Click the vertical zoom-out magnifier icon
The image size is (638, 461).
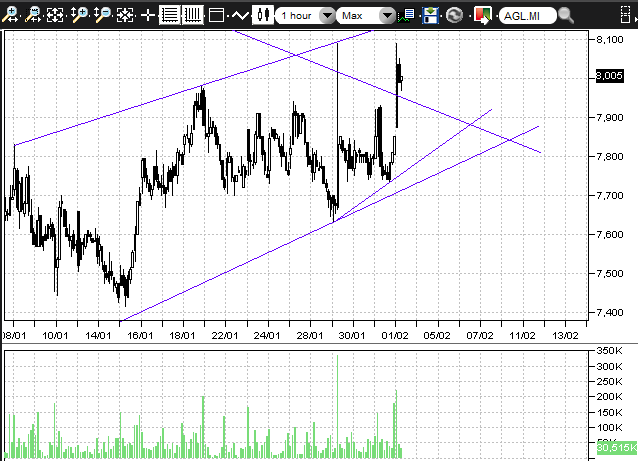(102, 15)
